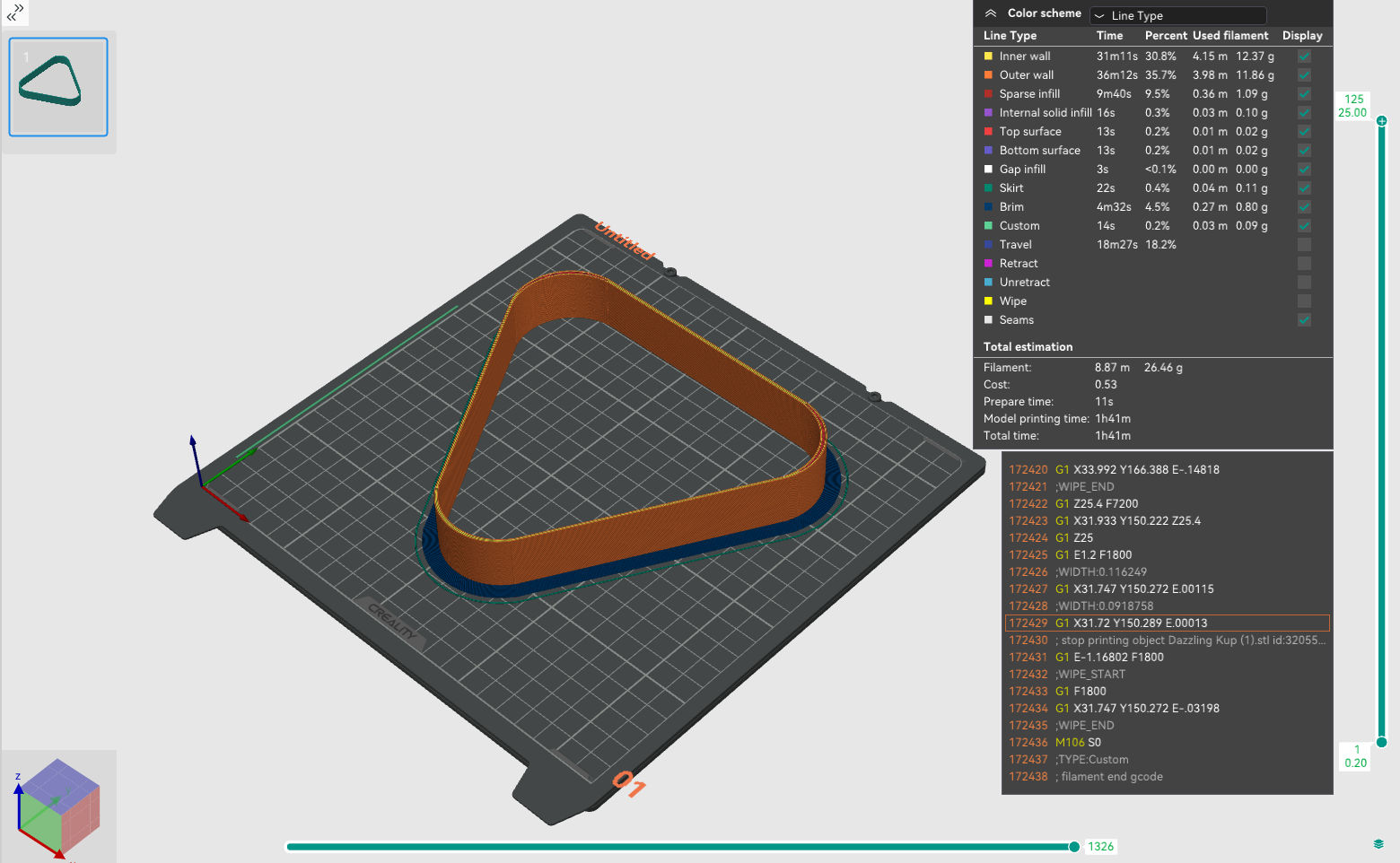Click the bottom layer label 1 / 0.20
Screen dimensions: 1400x863
click(1355, 756)
